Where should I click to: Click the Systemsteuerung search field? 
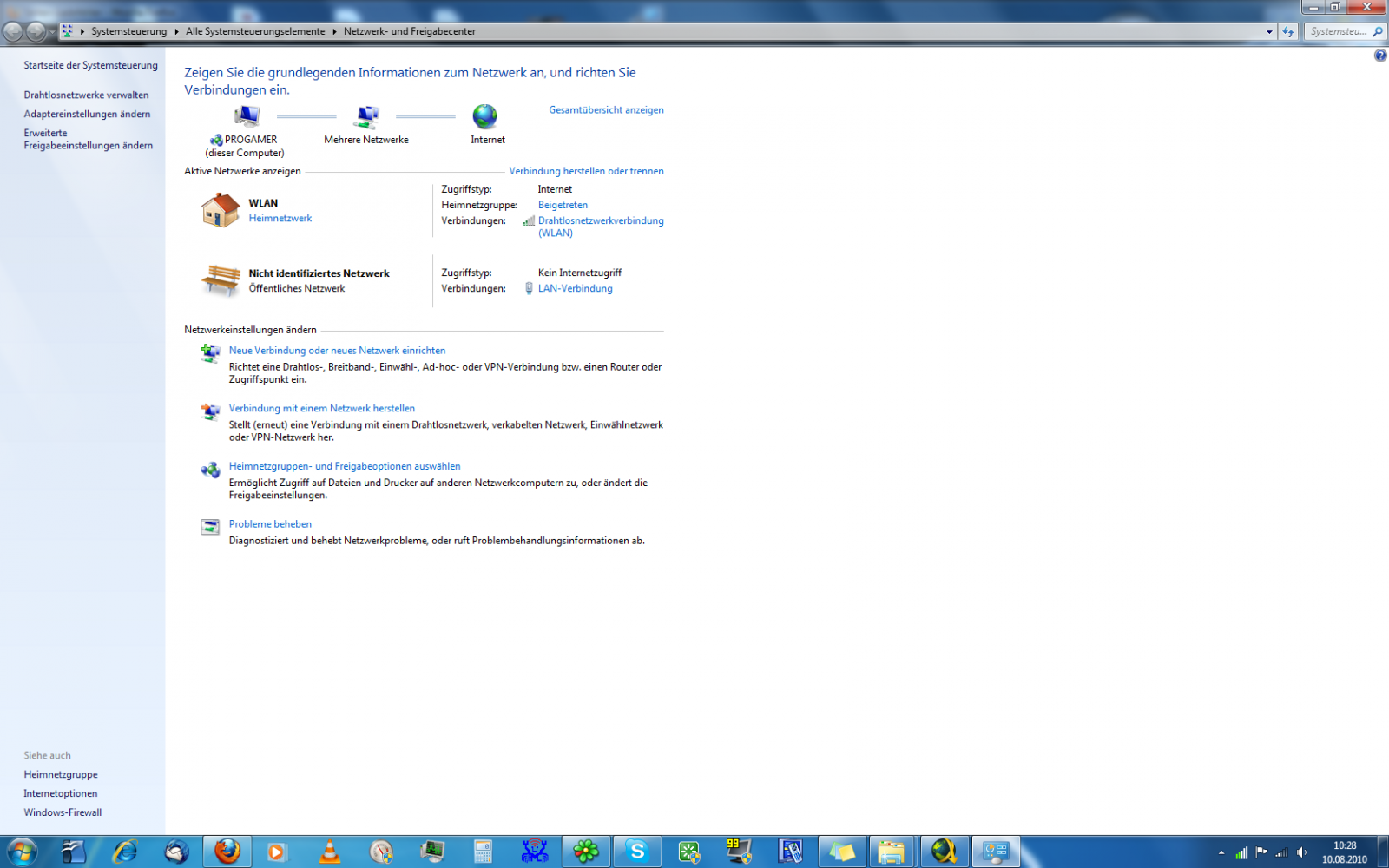tap(1344, 31)
